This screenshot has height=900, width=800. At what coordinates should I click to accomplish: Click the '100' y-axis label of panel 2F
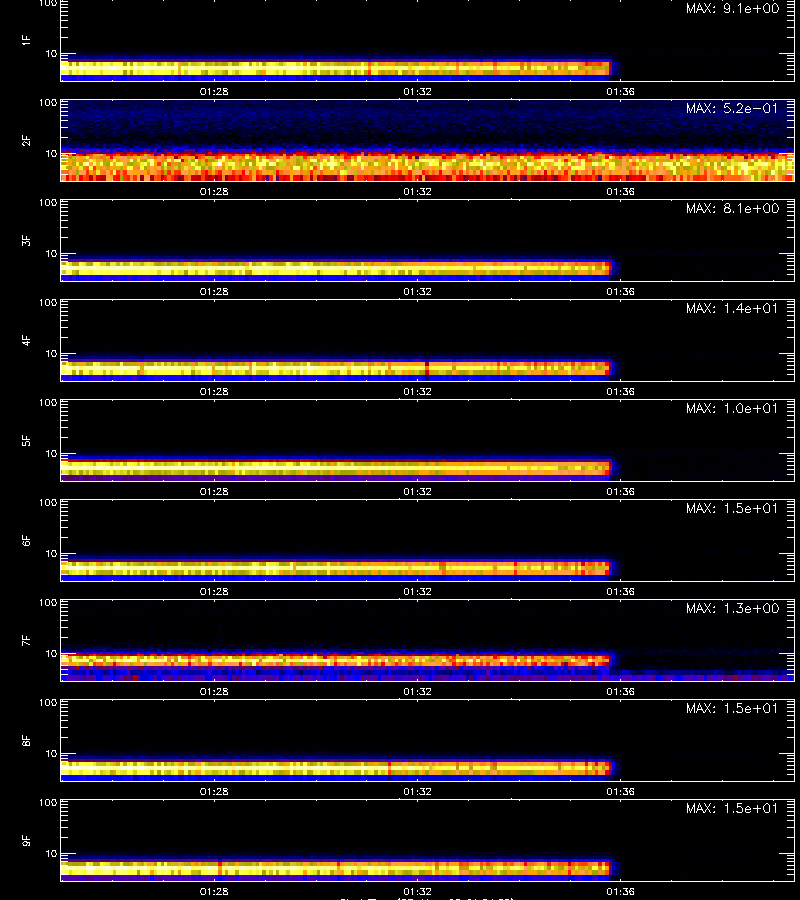click(x=48, y=103)
